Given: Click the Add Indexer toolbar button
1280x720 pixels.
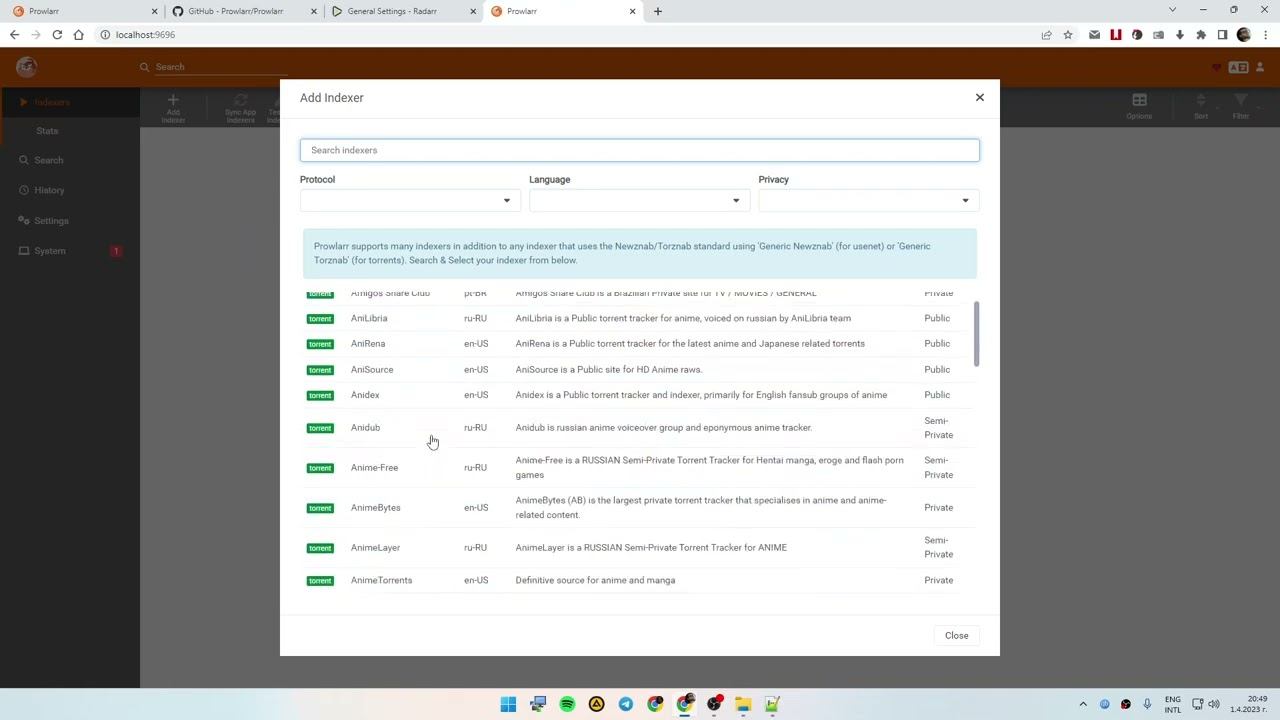Looking at the screenshot, I should (173, 108).
